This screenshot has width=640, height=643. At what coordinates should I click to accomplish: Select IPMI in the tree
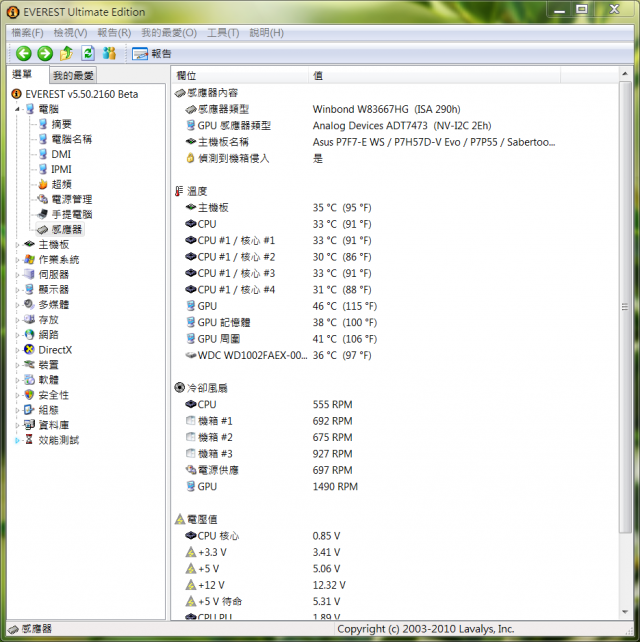pyautogui.click(x=61, y=169)
